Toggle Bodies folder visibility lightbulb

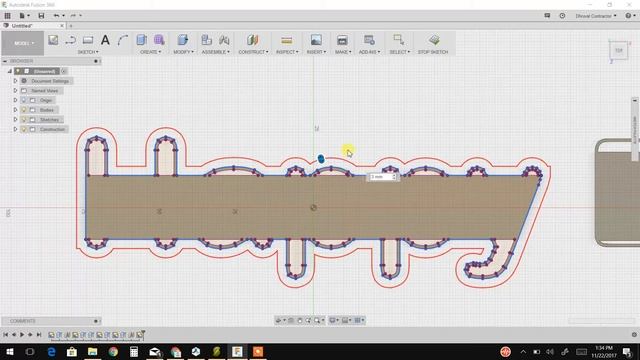click(x=24, y=110)
